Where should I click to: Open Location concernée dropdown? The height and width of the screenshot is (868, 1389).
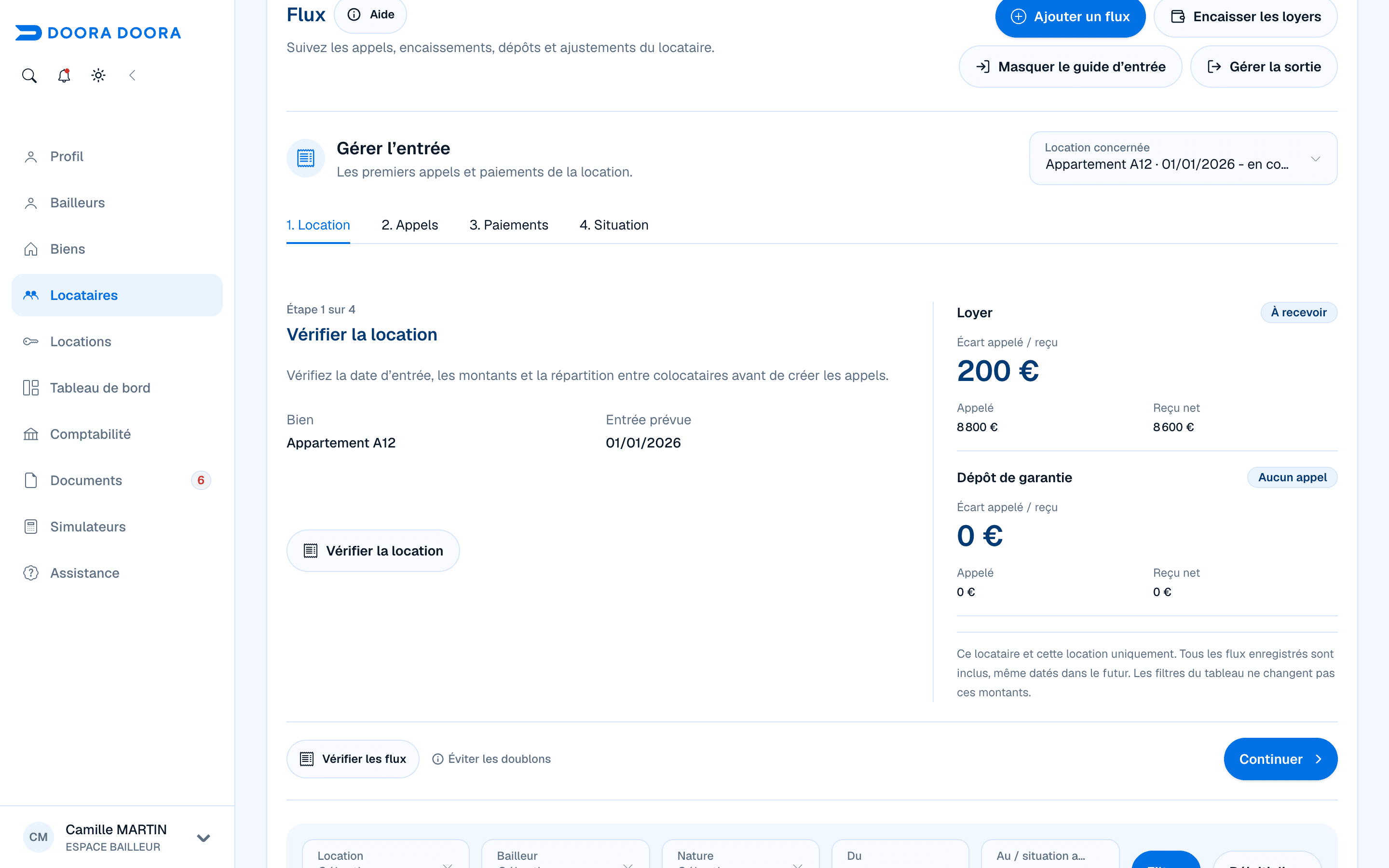coord(1183,158)
